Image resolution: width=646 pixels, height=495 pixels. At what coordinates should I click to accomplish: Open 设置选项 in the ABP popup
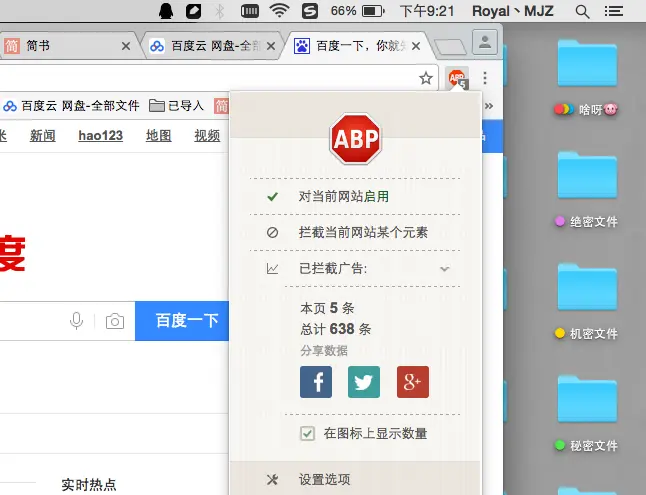click(x=355, y=479)
